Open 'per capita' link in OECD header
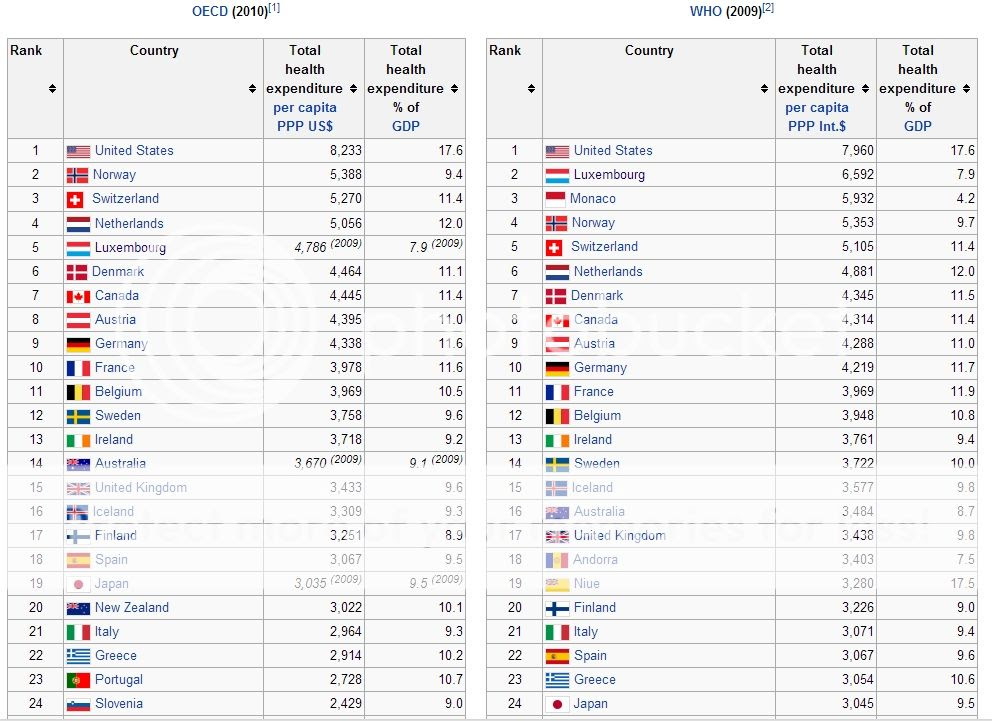The image size is (992, 721). pos(305,108)
